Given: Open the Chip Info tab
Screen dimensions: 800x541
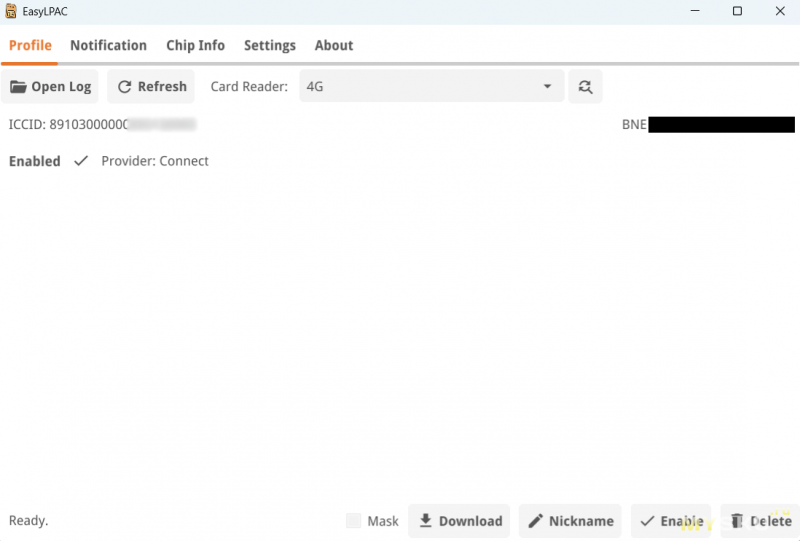Looking at the screenshot, I should [195, 45].
